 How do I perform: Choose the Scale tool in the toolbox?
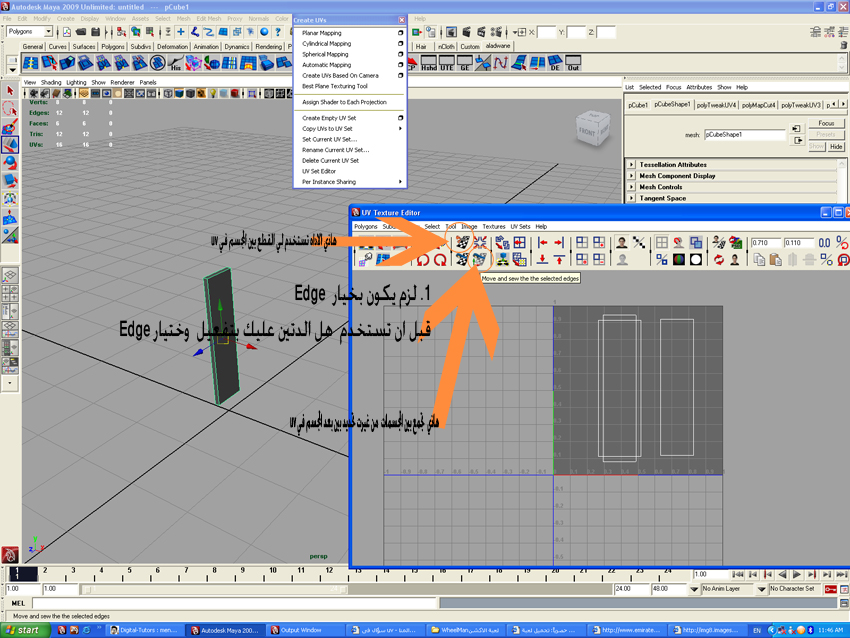click(10, 180)
